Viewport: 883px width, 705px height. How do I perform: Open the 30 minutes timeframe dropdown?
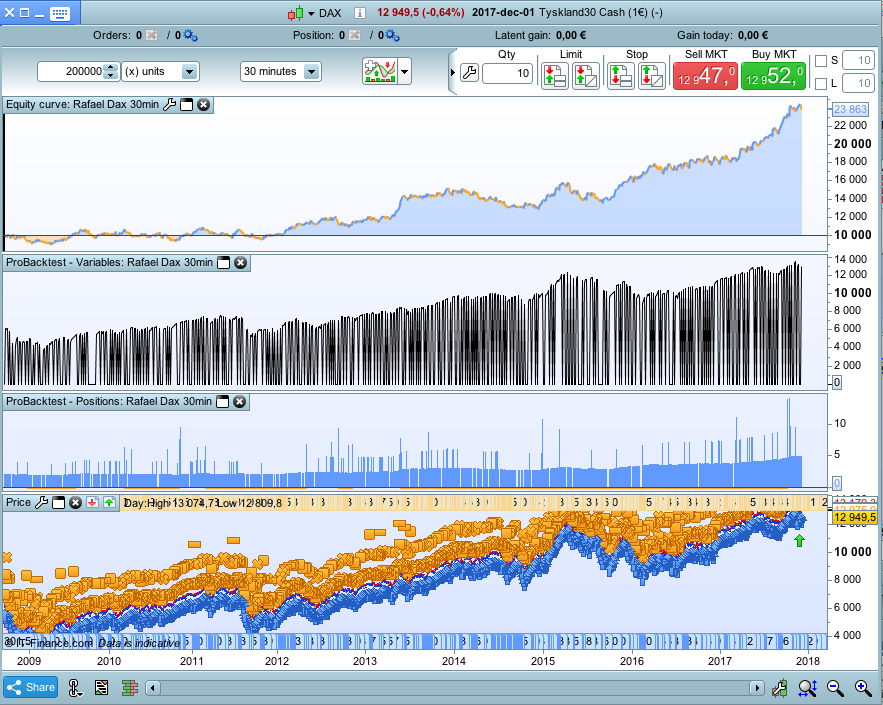(311, 72)
